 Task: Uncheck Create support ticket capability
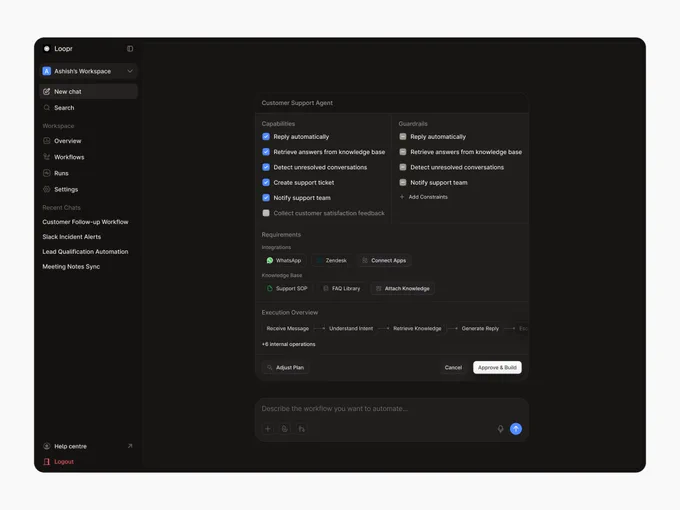click(266, 183)
